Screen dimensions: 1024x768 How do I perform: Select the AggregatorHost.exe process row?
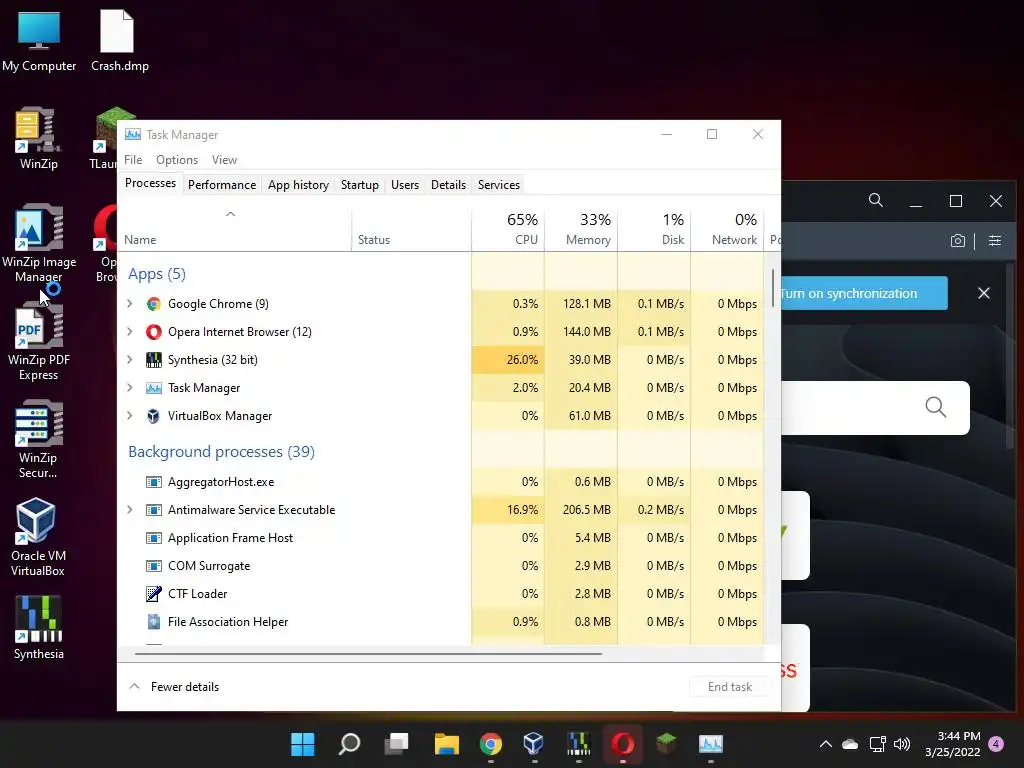(441, 482)
